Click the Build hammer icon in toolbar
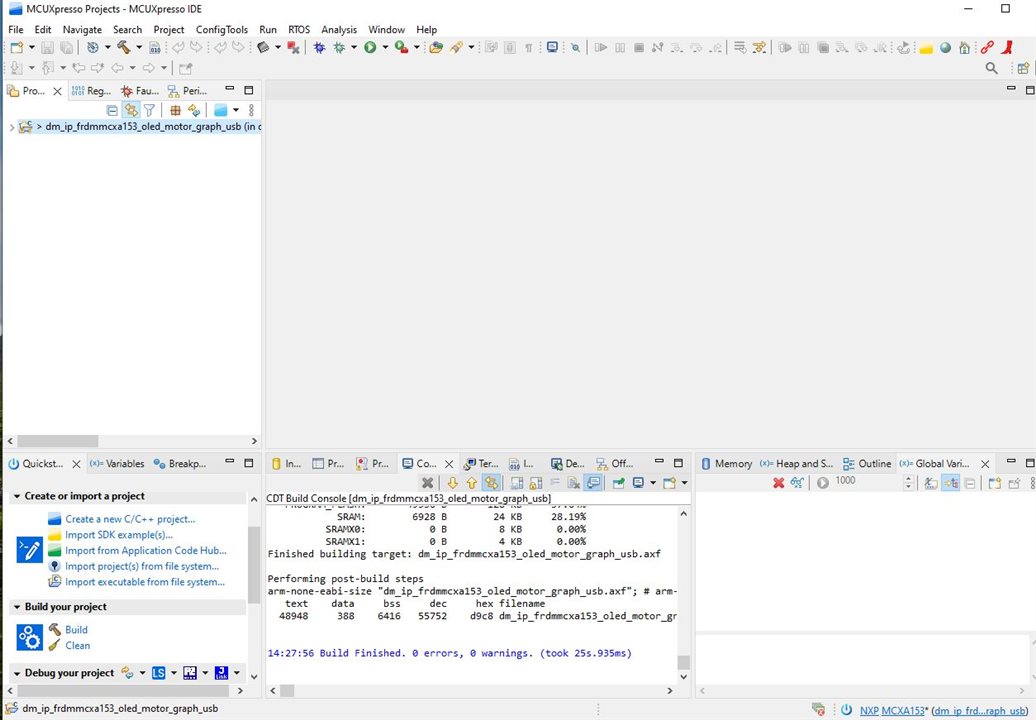Image resolution: width=1036 pixels, height=720 pixels. pos(124,47)
